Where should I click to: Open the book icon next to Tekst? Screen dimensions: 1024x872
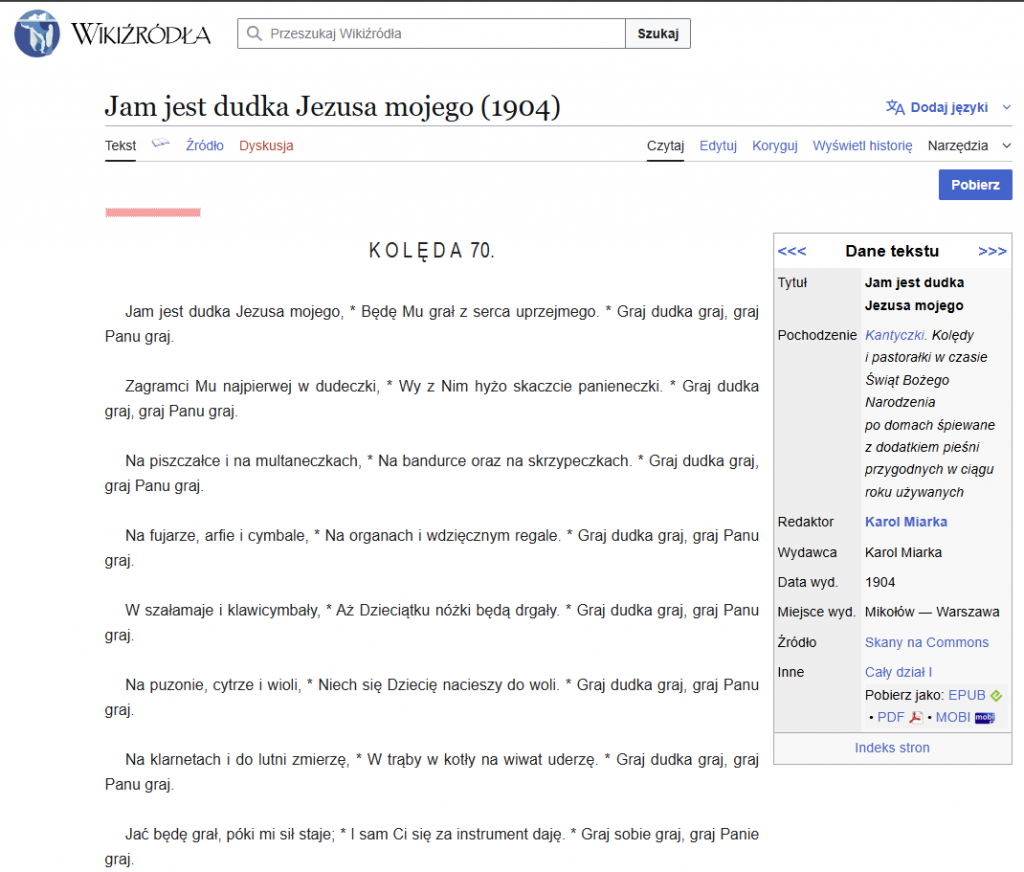point(161,145)
